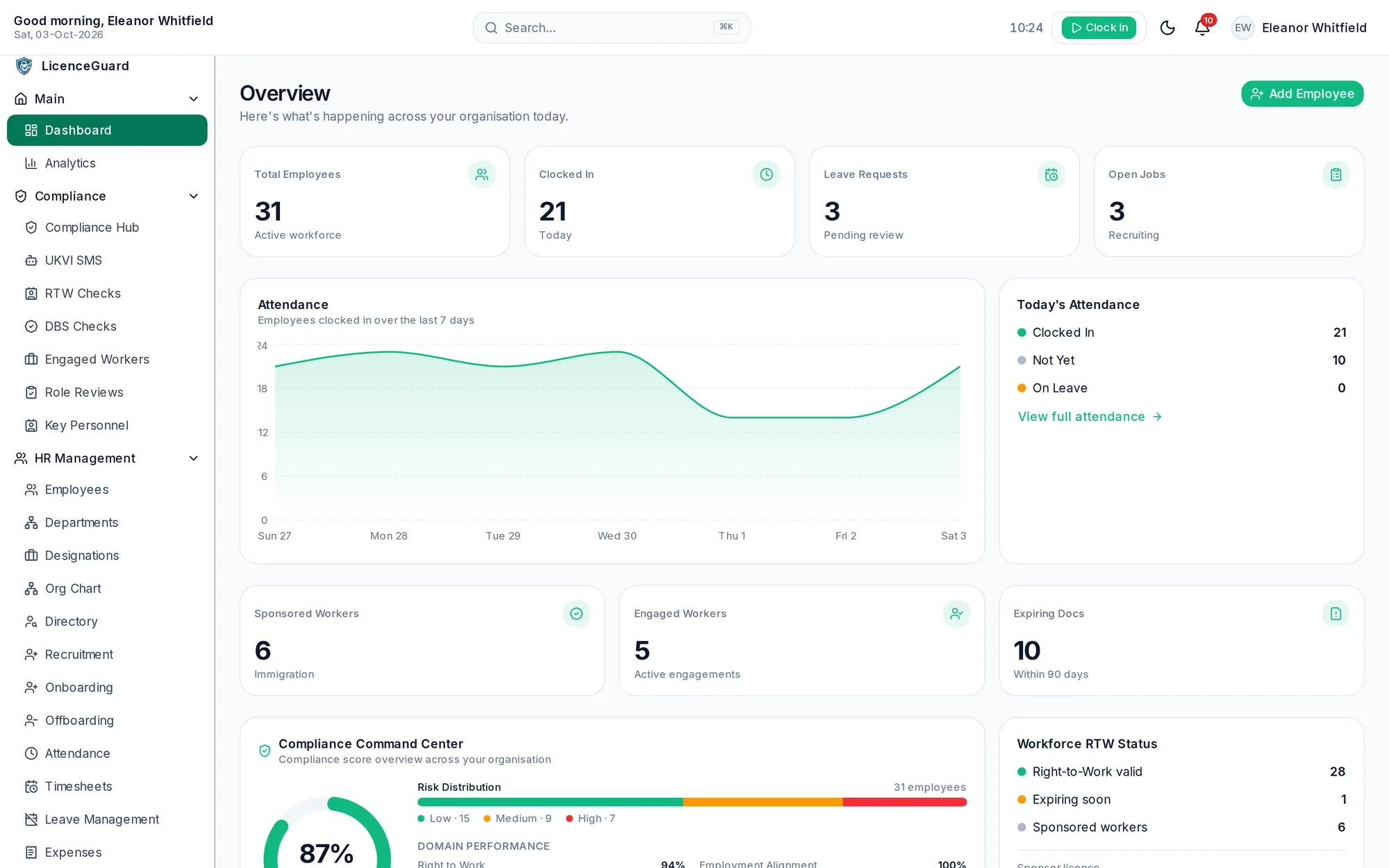
Task: Go to Compliance Hub
Action: point(107,228)
